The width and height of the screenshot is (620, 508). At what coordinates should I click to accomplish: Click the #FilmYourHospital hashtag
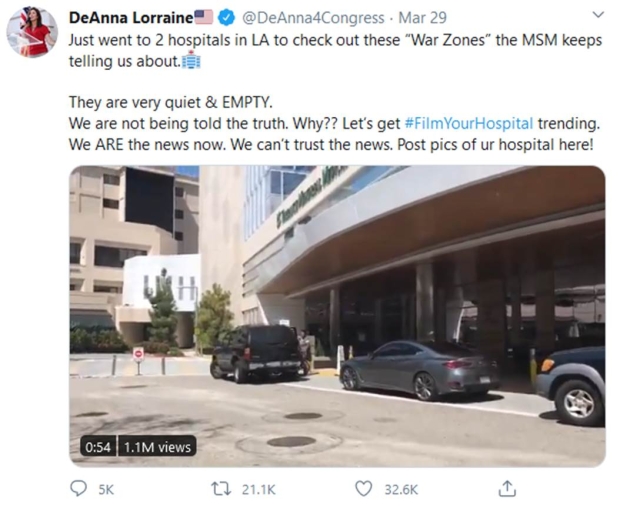469,122
